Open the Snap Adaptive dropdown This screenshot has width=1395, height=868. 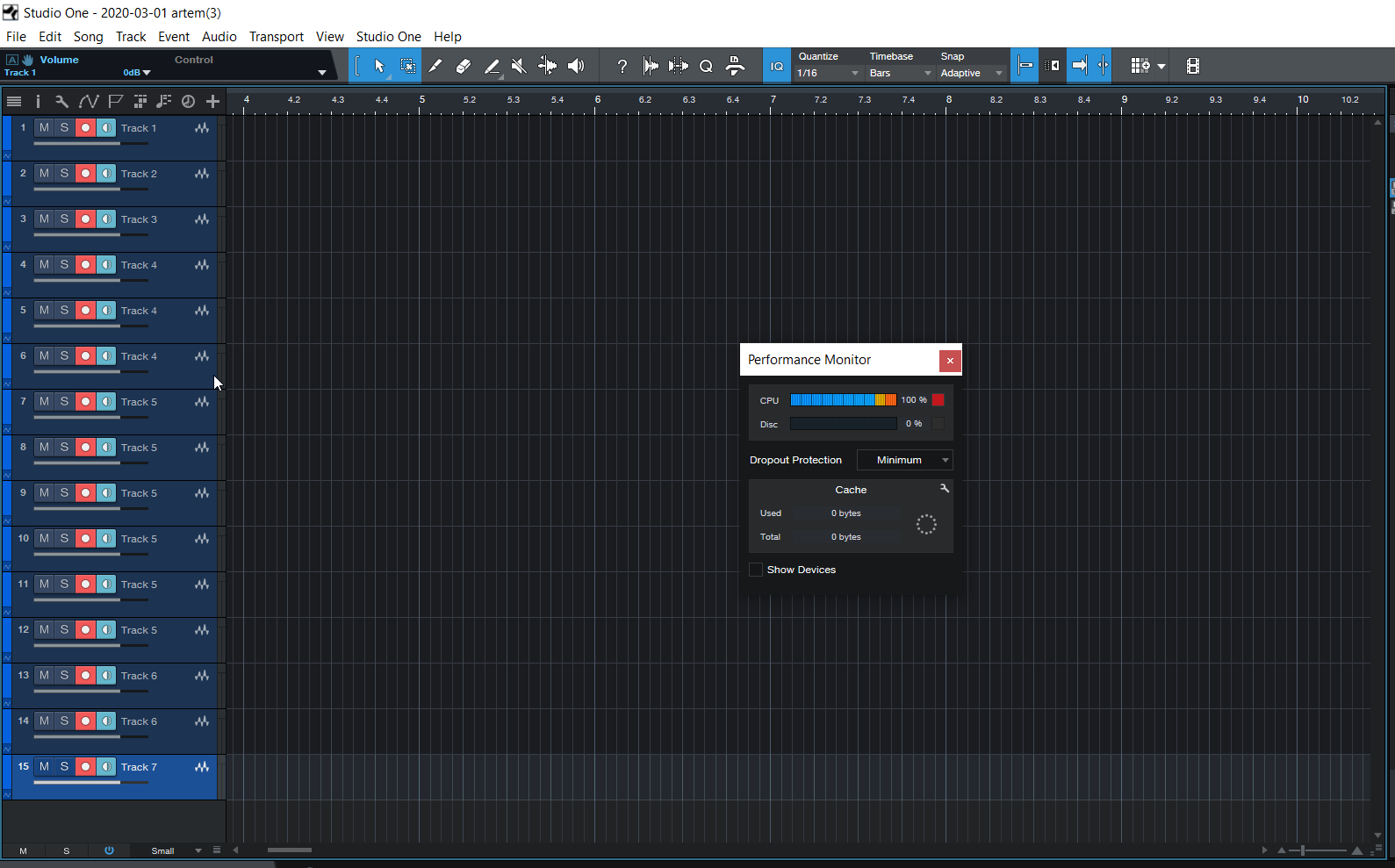point(971,74)
